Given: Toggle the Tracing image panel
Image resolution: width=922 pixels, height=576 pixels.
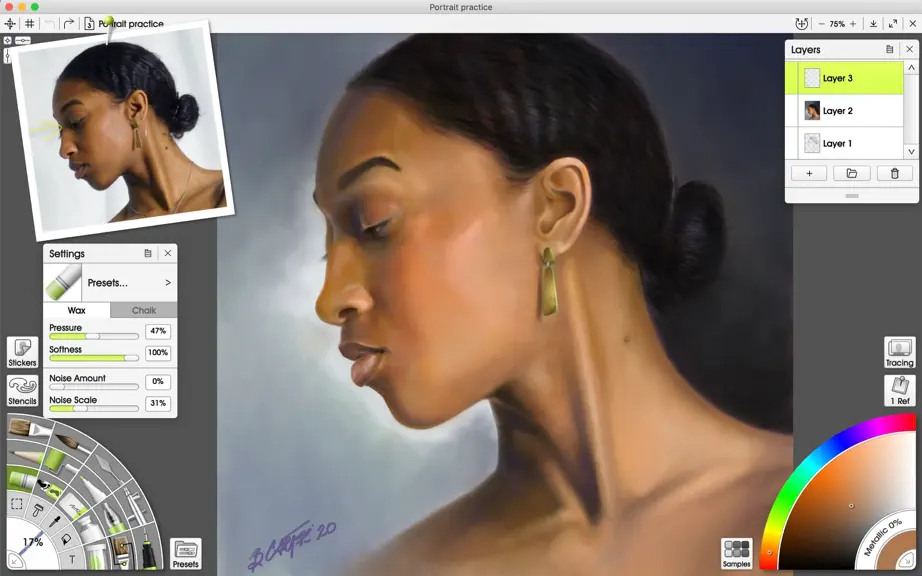Looking at the screenshot, I should click(900, 353).
